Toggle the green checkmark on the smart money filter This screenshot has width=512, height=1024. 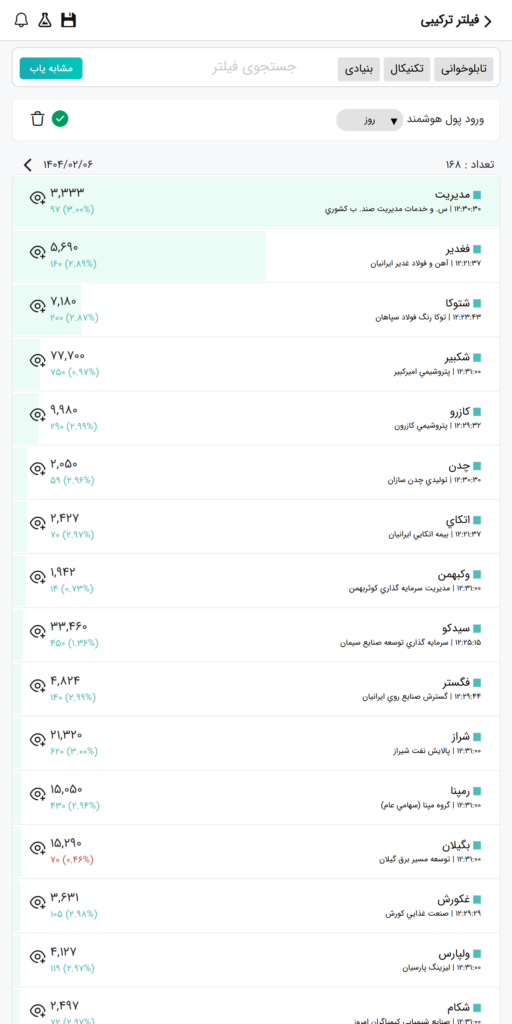coord(61,118)
